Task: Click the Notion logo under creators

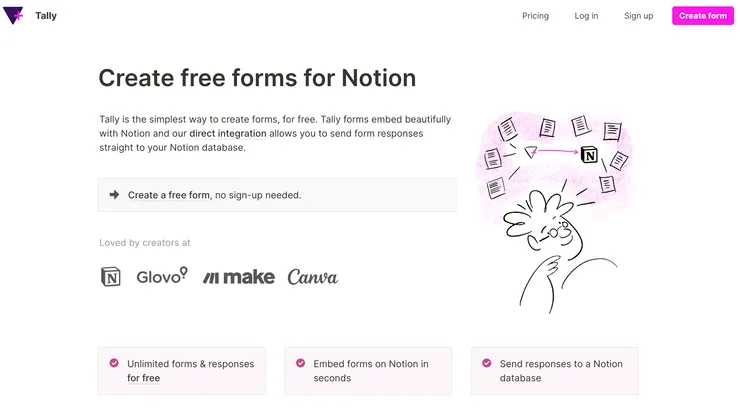Action: coord(110,277)
